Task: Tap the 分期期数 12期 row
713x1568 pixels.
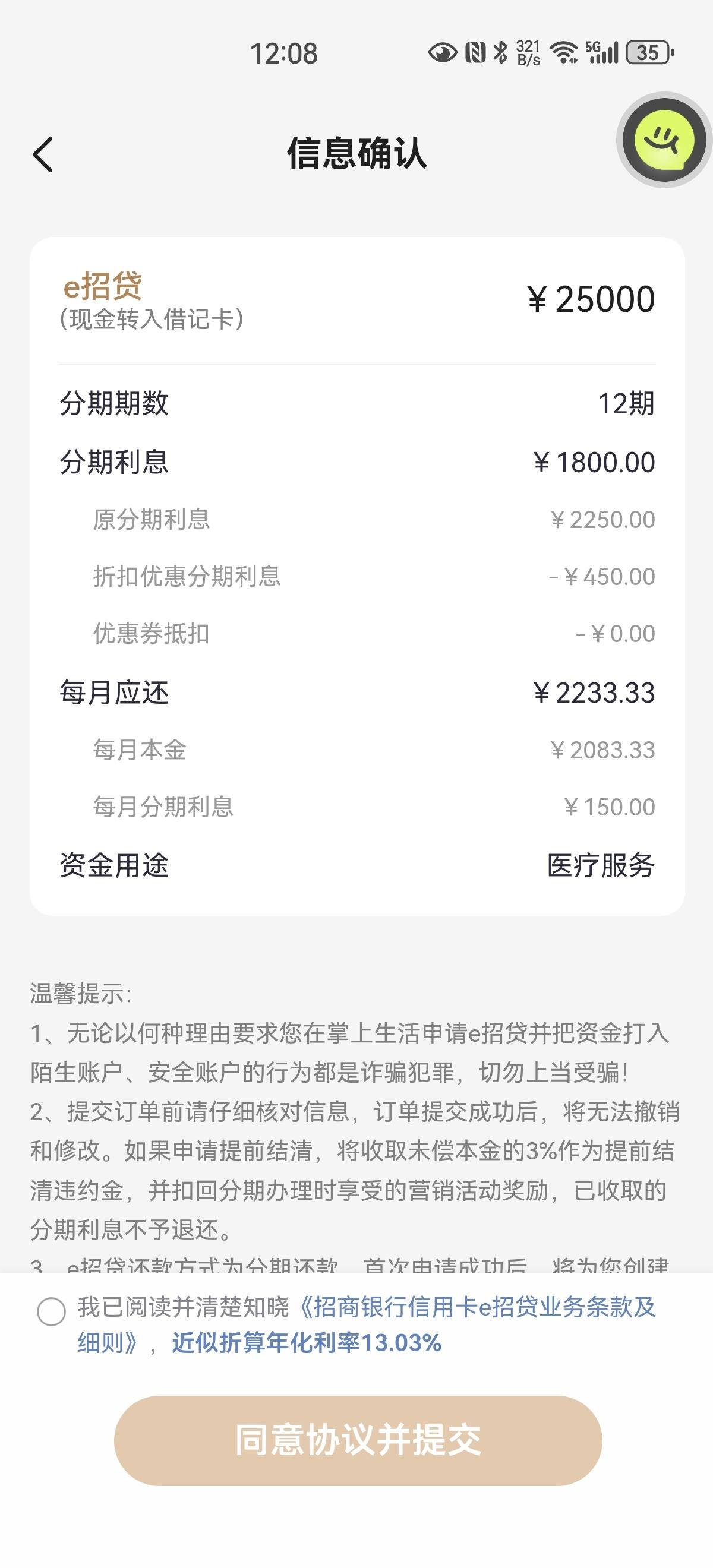Action: tap(358, 403)
